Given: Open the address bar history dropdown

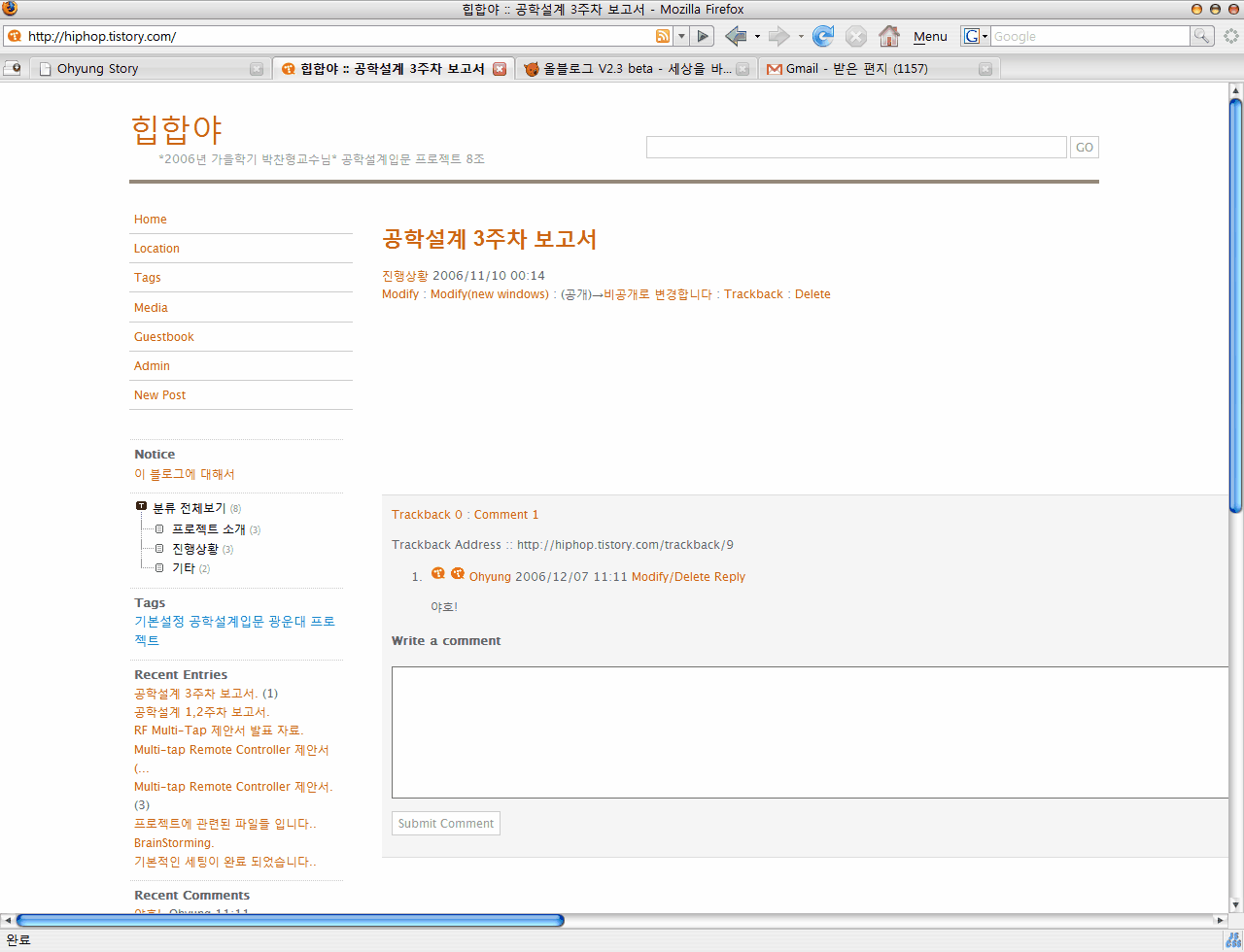Looking at the screenshot, I should point(681,36).
